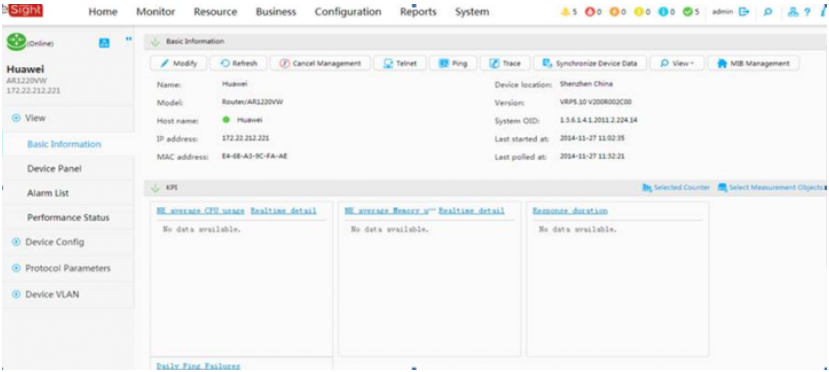
Task: Open the System menu
Action: pos(472,12)
